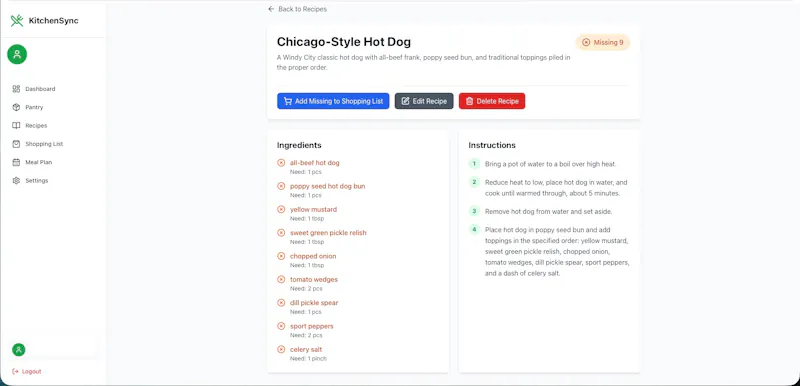
Task: Click Back to Recipes link
Action: pyautogui.click(x=297, y=9)
